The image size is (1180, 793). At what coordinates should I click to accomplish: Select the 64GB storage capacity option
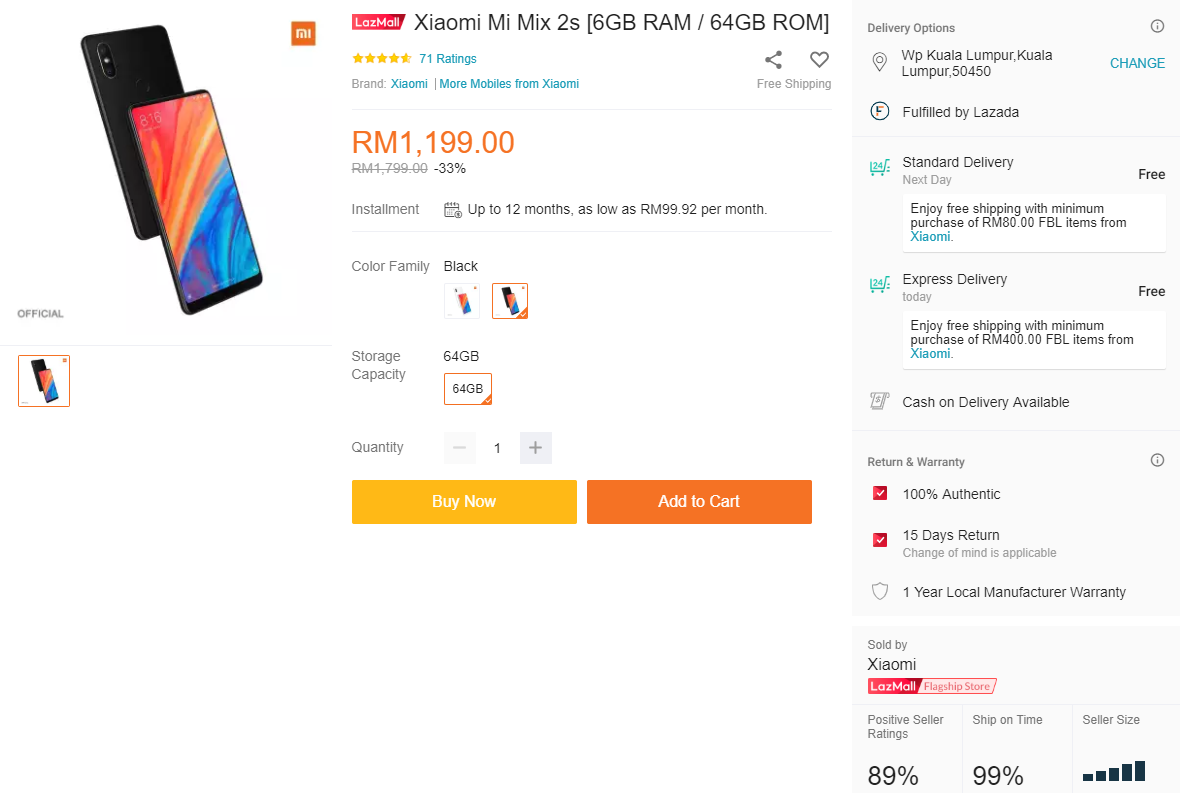[468, 389]
